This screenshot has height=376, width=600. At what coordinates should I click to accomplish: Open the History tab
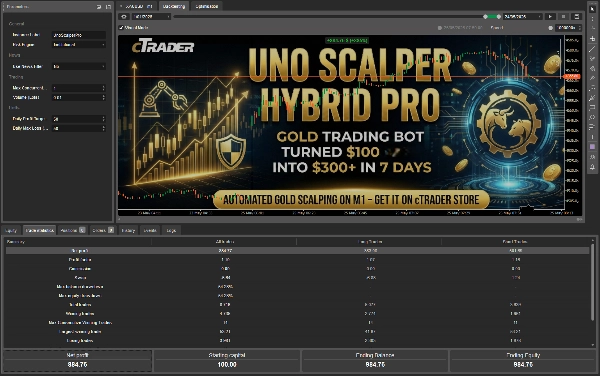[128, 230]
